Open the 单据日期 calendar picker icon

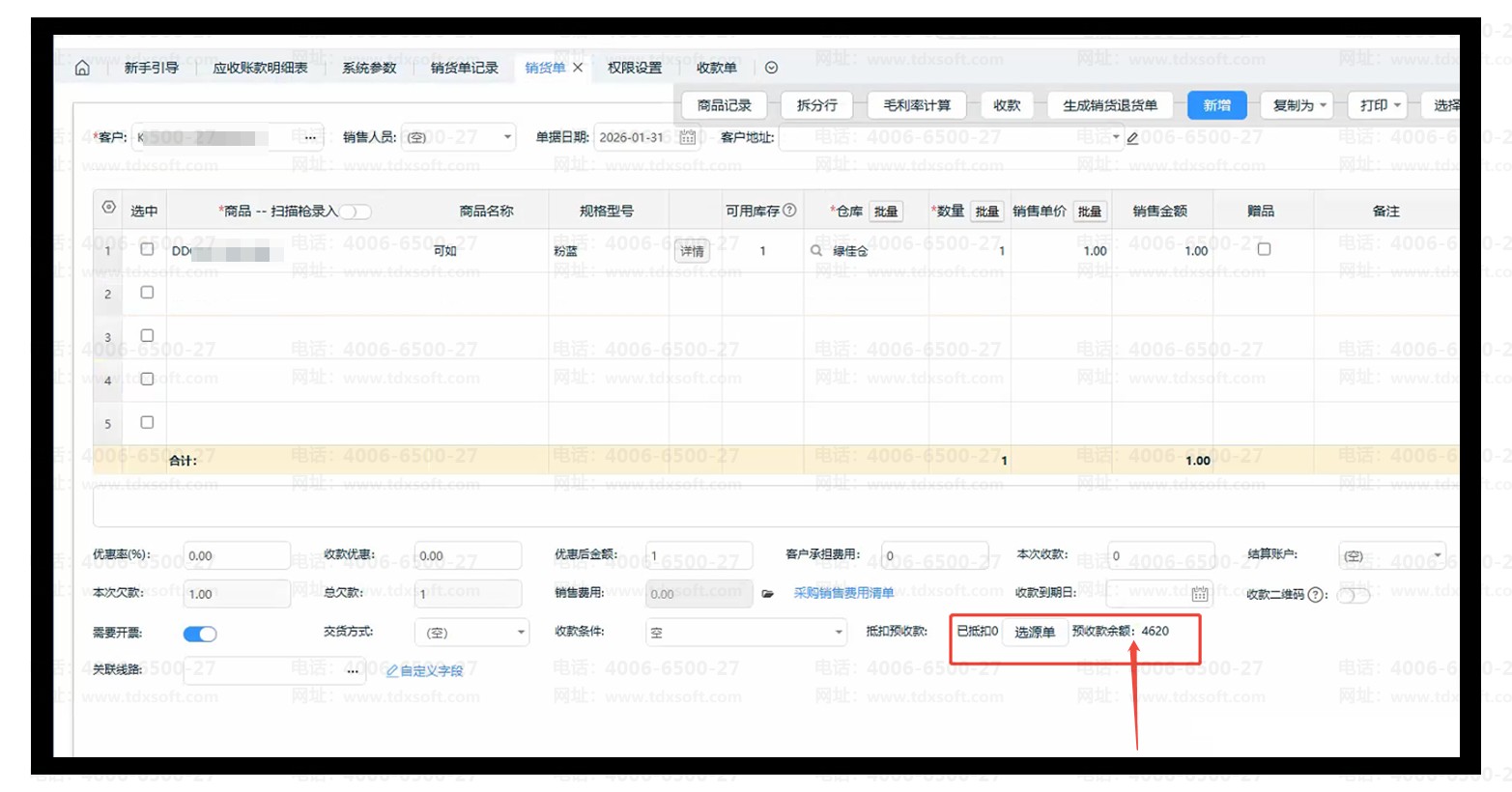pyautogui.click(x=687, y=137)
